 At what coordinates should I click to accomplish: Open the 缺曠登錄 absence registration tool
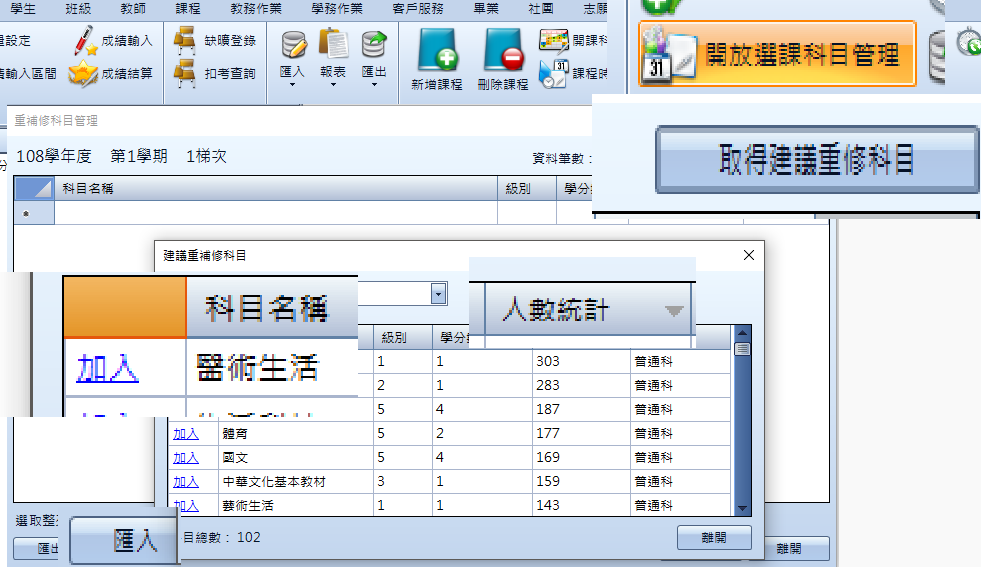[215, 41]
